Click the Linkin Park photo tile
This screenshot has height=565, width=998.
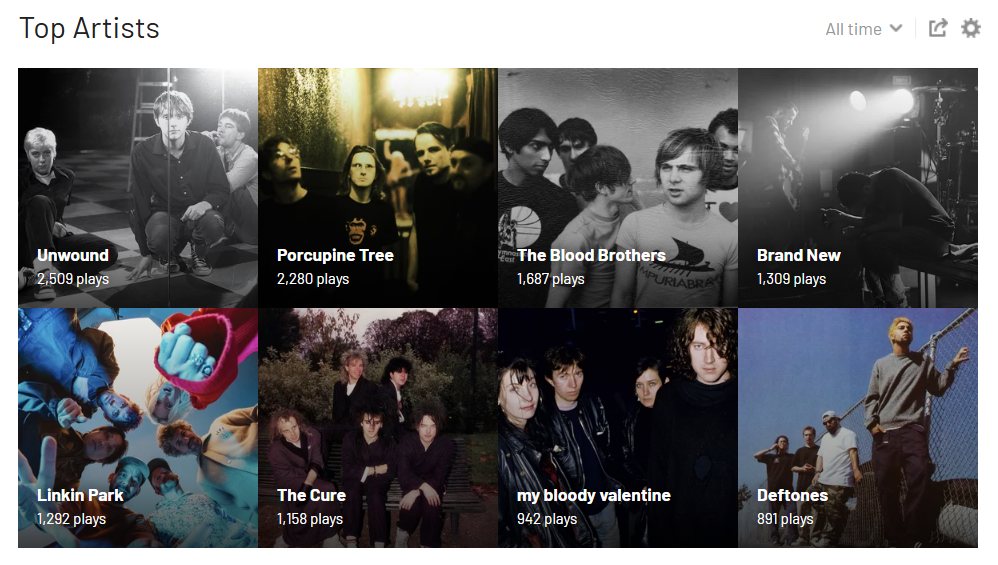(137, 428)
